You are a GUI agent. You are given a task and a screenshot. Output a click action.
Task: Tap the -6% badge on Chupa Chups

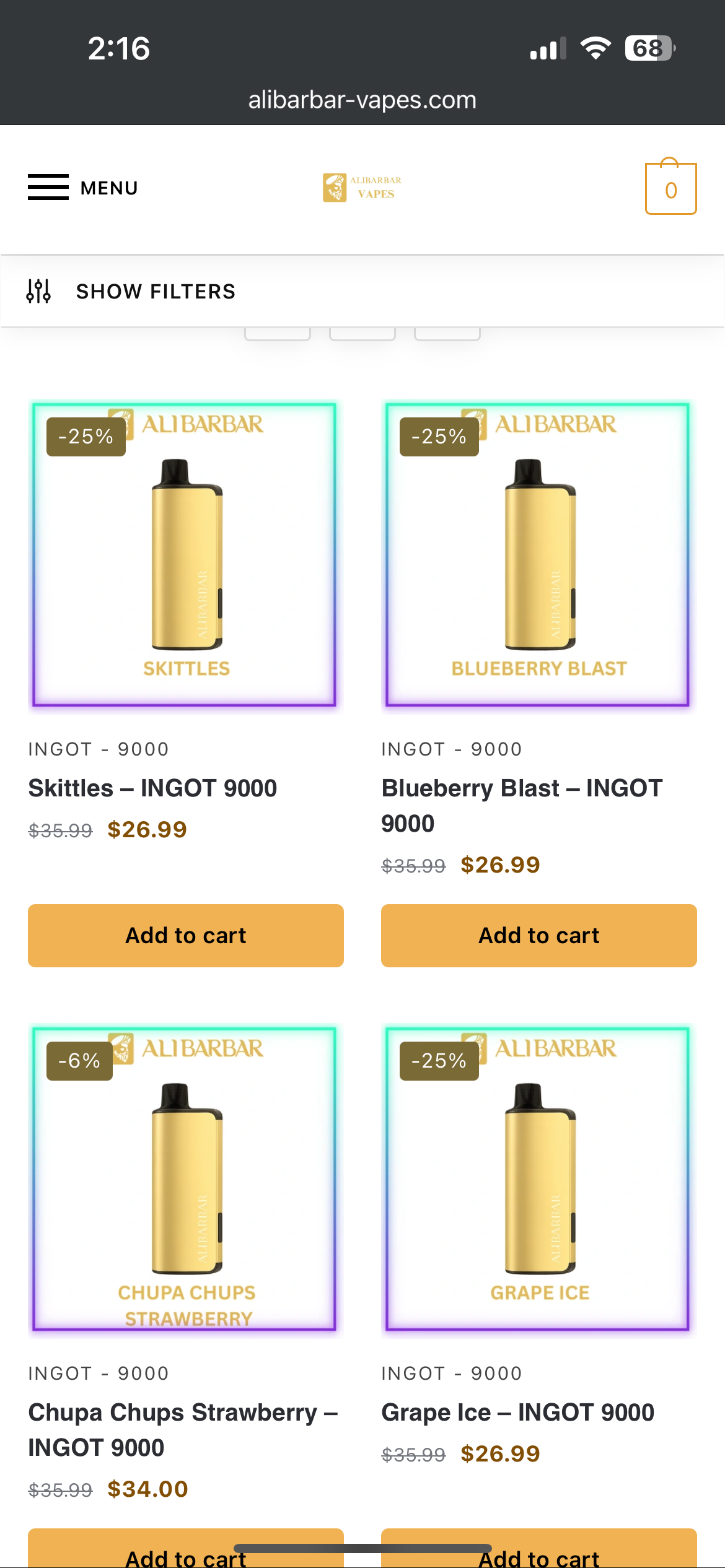pos(79,1061)
